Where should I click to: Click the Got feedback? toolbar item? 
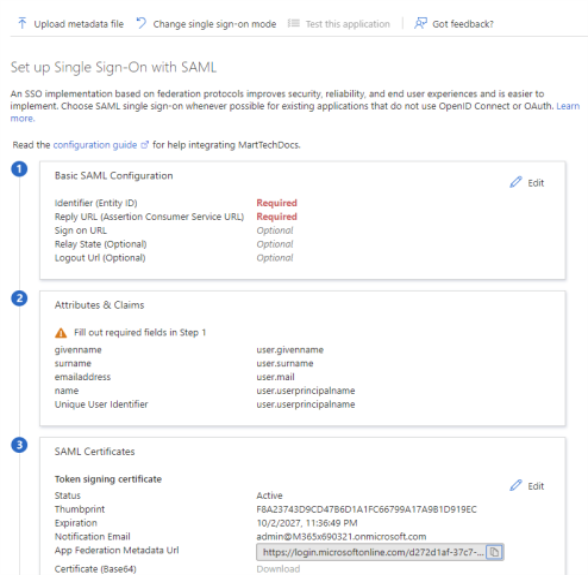pyautogui.click(x=454, y=24)
